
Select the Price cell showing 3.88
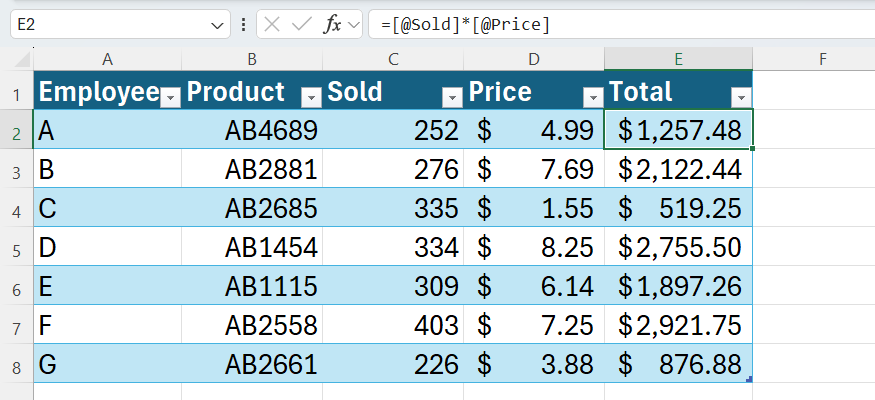[x=534, y=364]
